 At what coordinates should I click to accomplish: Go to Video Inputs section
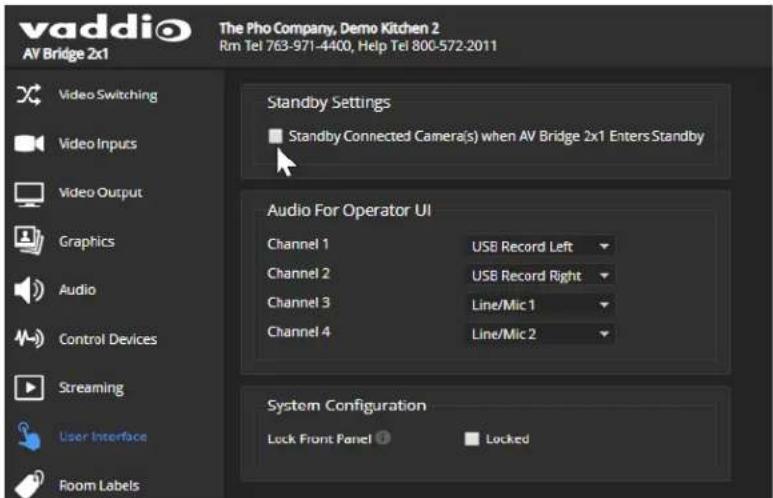point(98,143)
